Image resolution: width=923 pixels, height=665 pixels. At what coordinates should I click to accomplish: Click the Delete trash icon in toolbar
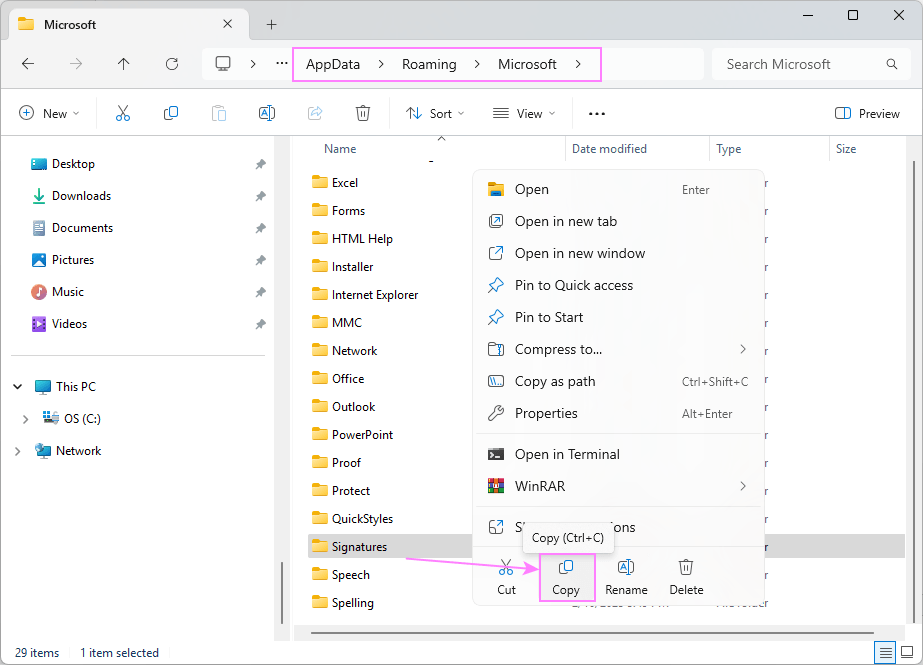(x=363, y=113)
